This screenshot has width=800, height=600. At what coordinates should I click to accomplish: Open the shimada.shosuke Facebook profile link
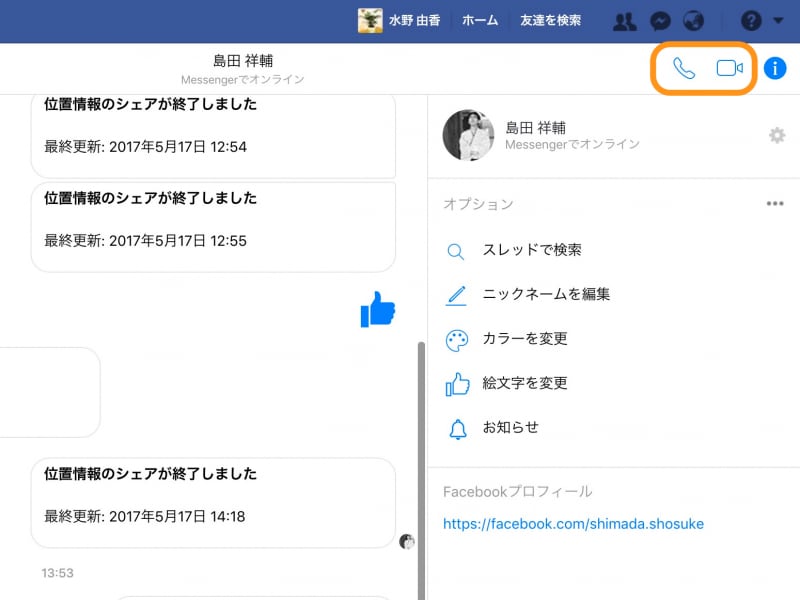(x=573, y=523)
